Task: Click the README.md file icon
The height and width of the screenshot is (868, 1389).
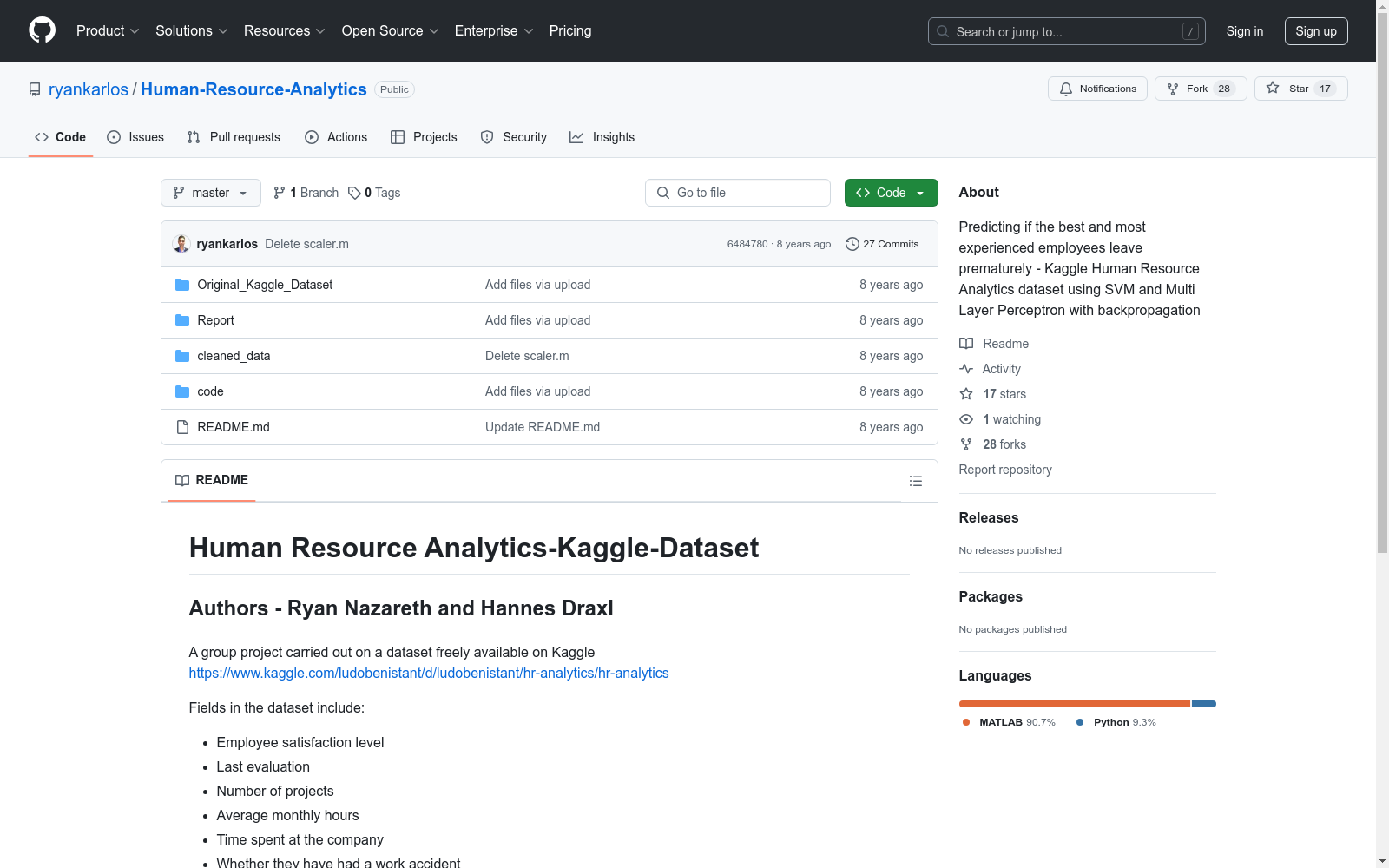Action: pos(182,427)
